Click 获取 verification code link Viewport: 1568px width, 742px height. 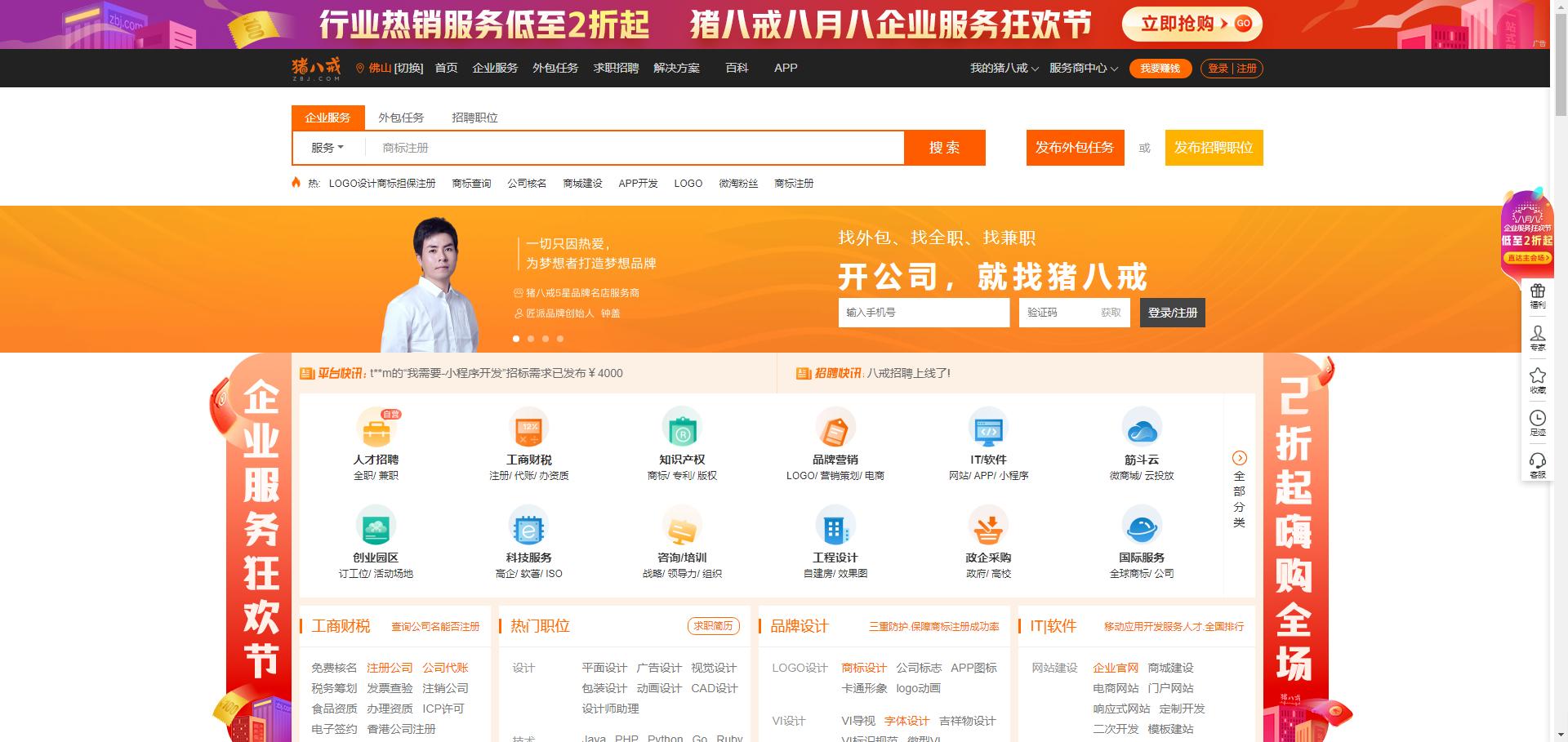(x=1111, y=313)
